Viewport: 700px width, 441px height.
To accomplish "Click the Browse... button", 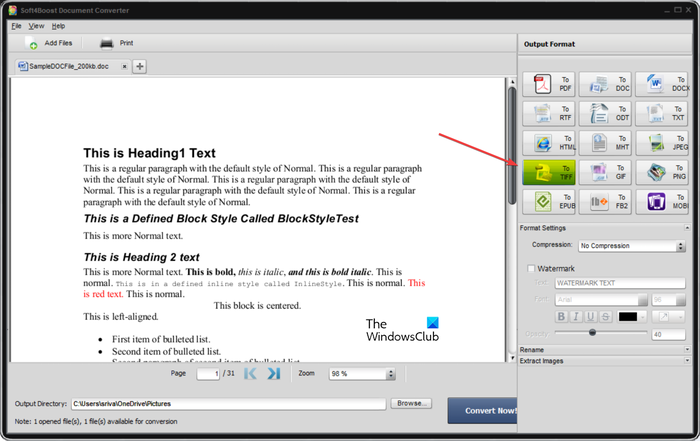I will (411, 404).
